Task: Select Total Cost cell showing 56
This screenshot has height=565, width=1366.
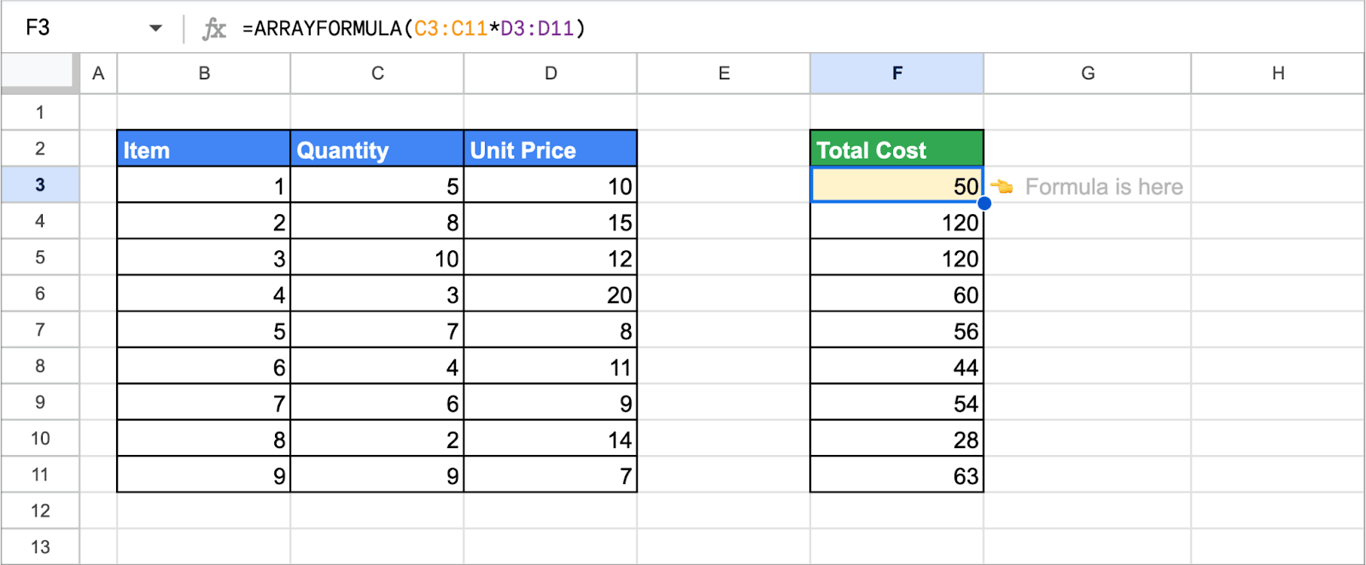Action: (897, 330)
